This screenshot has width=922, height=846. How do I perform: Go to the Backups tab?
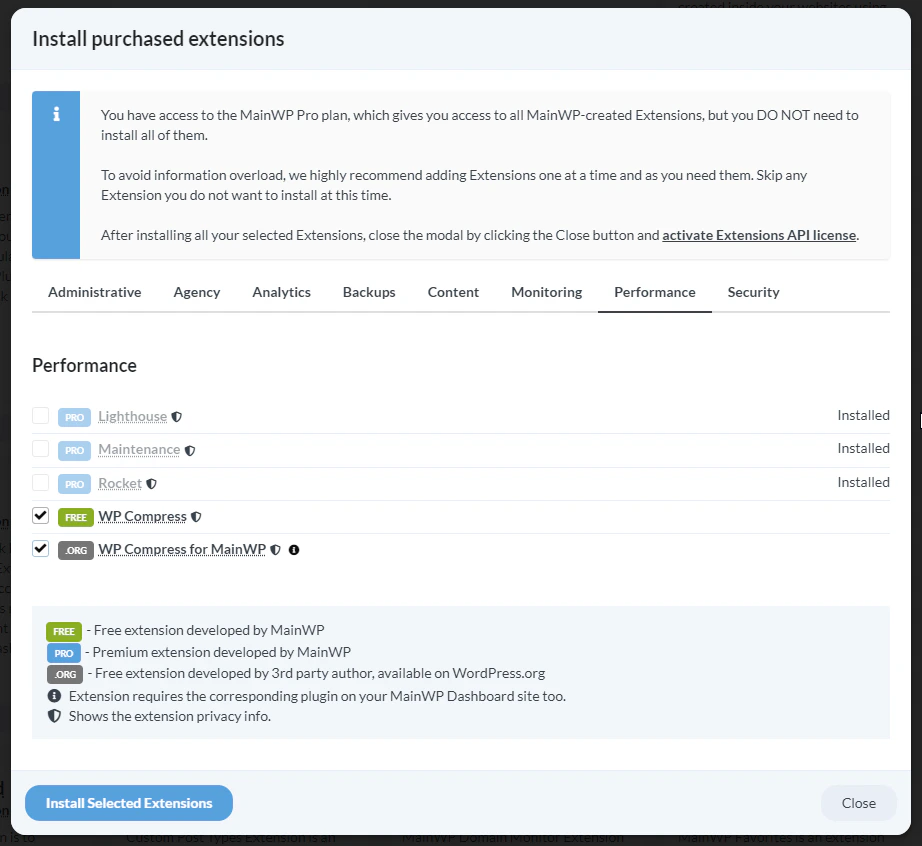coord(369,292)
